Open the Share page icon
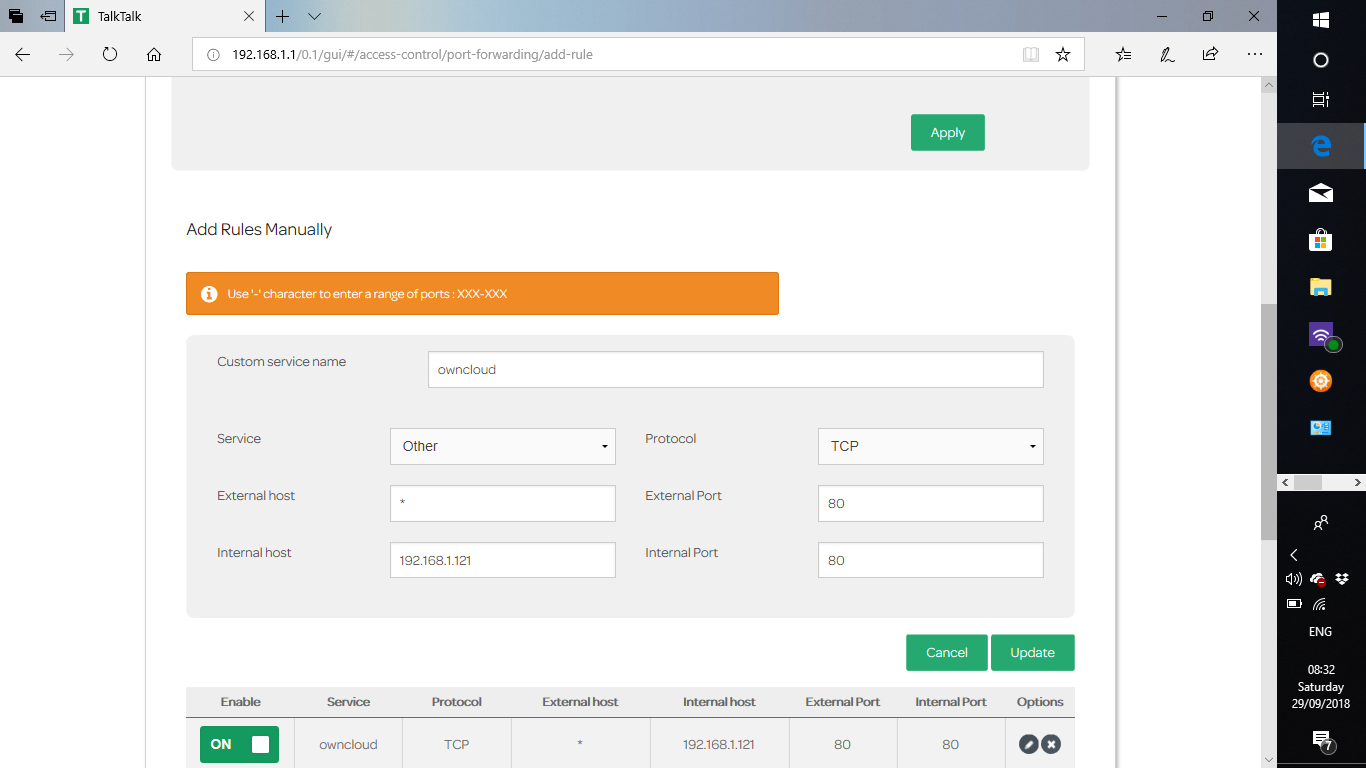 click(1210, 55)
